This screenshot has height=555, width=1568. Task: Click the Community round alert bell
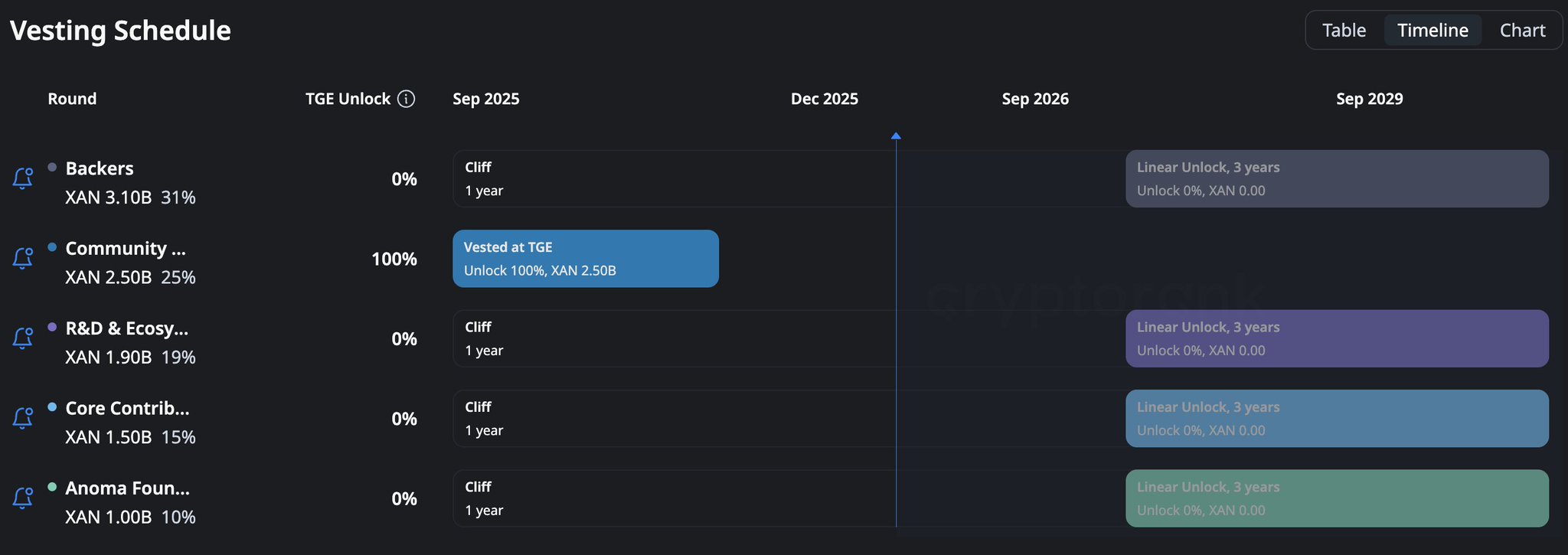coord(22,259)
